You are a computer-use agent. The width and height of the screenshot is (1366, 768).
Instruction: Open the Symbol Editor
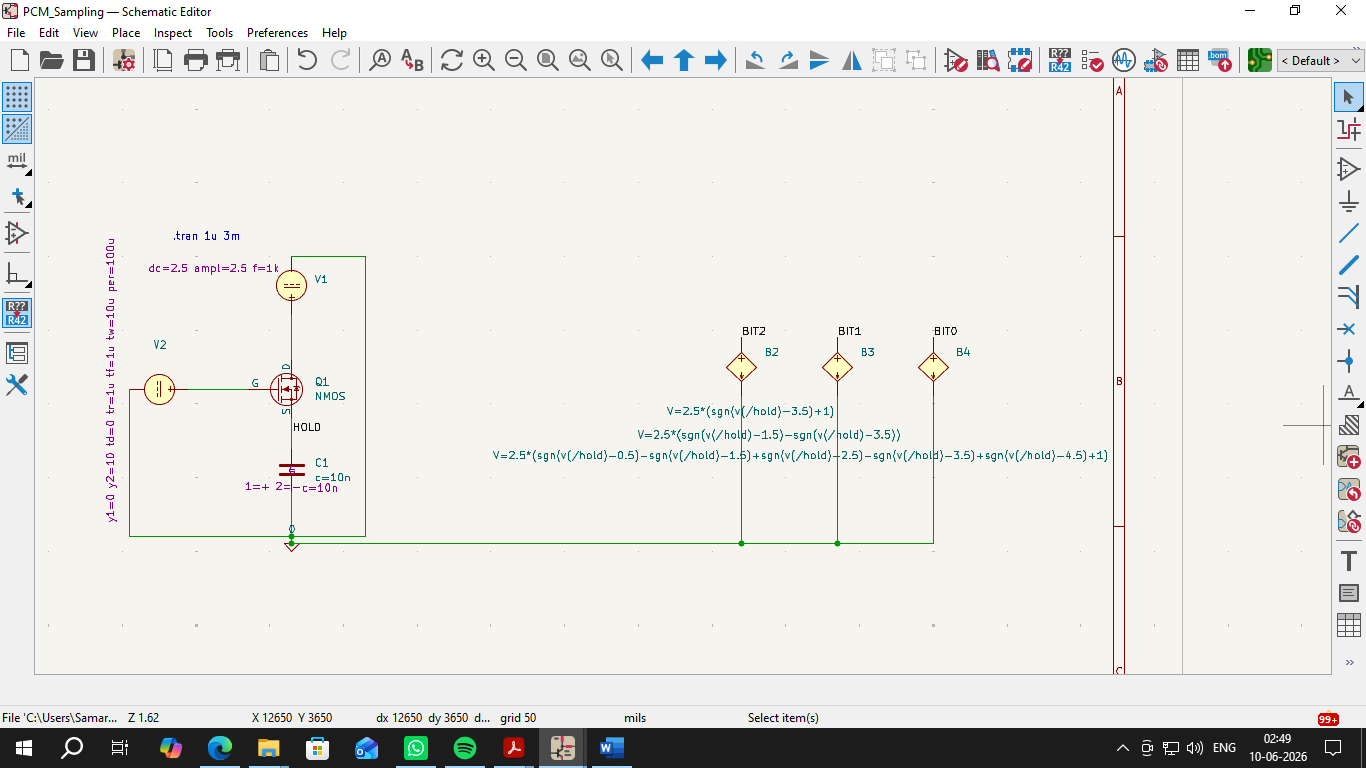(956, 60)
